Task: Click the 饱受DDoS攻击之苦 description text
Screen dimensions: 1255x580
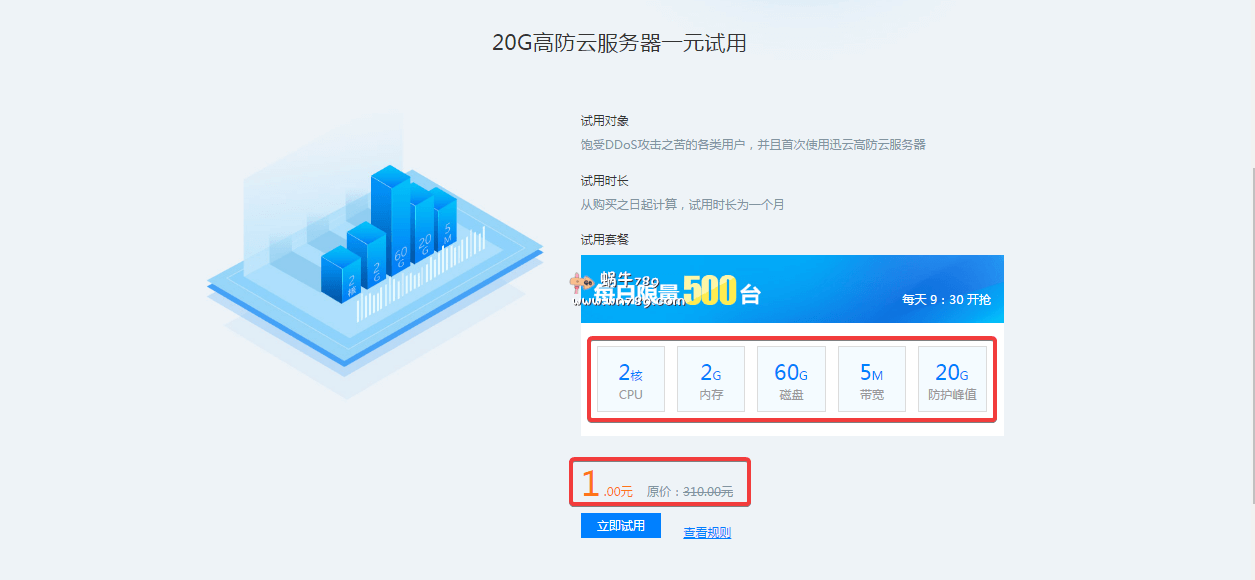Action: pyautogui.click(x=753, y=145)
